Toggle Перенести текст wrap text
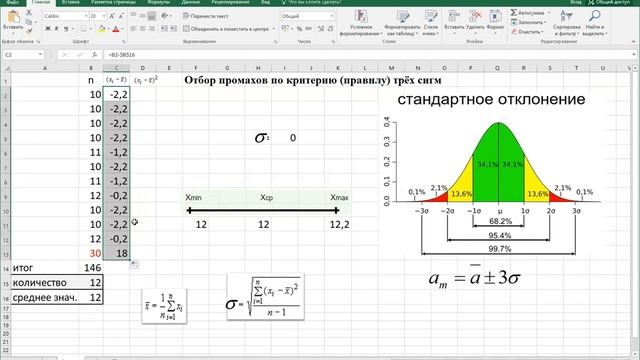Viewport: 640px width, 360px height. pyautogui.click(x=206, y=16)
